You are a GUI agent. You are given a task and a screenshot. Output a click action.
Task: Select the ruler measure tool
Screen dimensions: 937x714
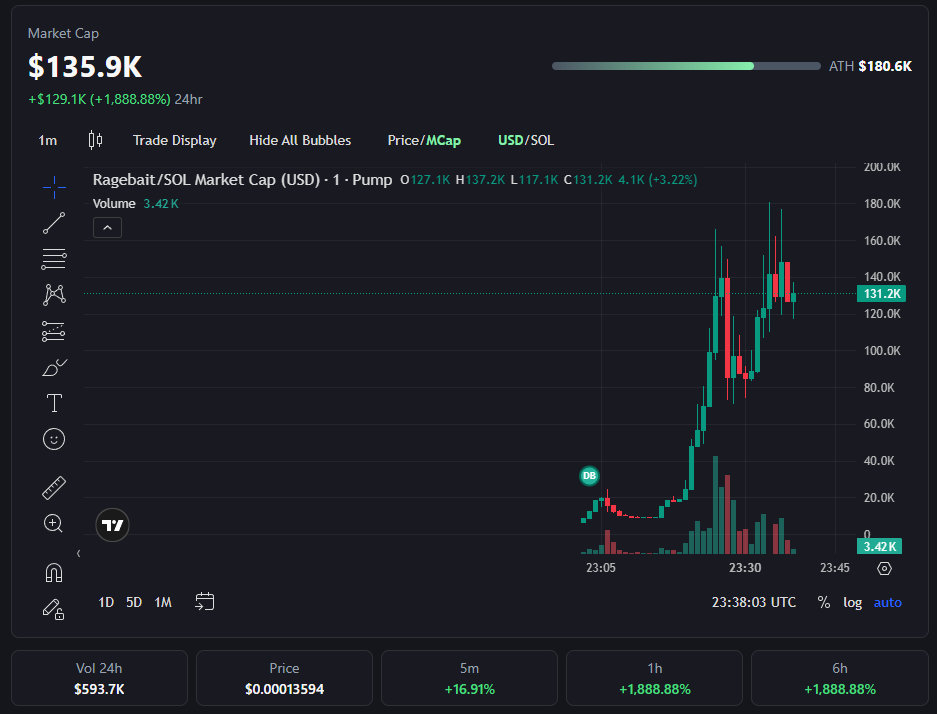[x=54, y=488]
